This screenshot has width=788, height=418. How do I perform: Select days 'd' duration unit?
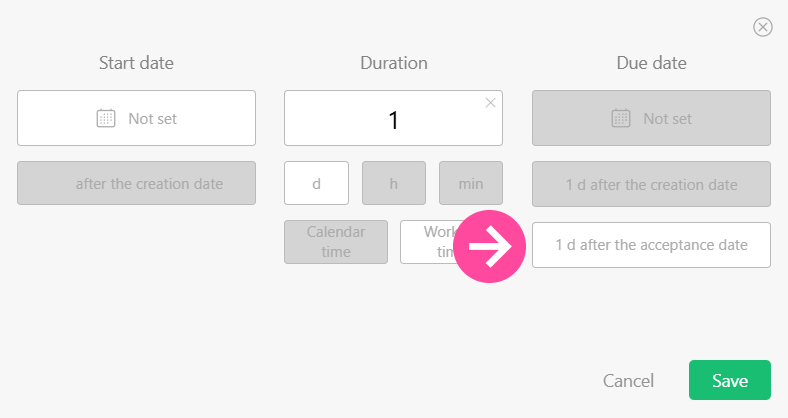(x=316, y=184)
